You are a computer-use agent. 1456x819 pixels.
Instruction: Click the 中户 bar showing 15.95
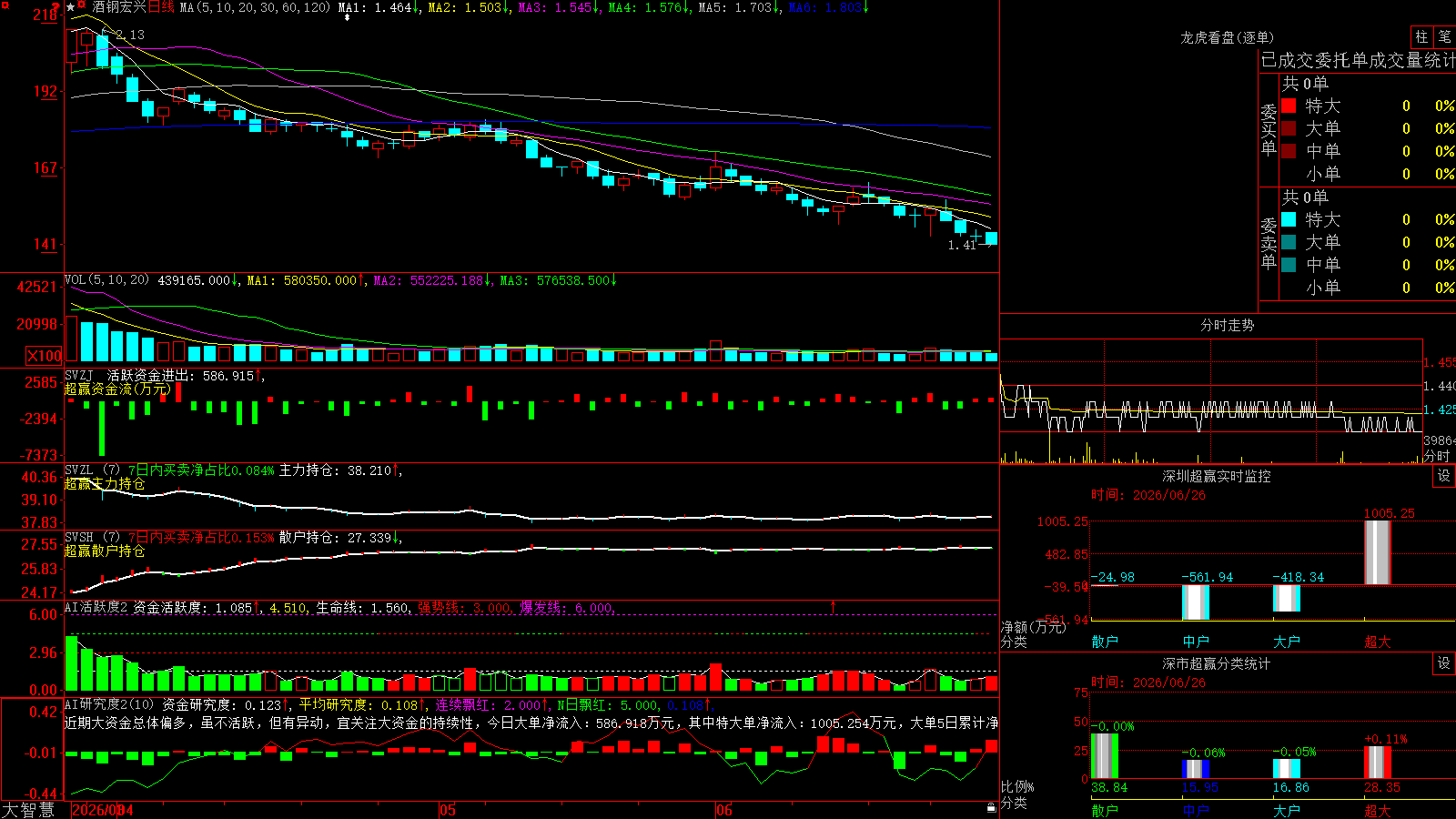[1196, 769]
